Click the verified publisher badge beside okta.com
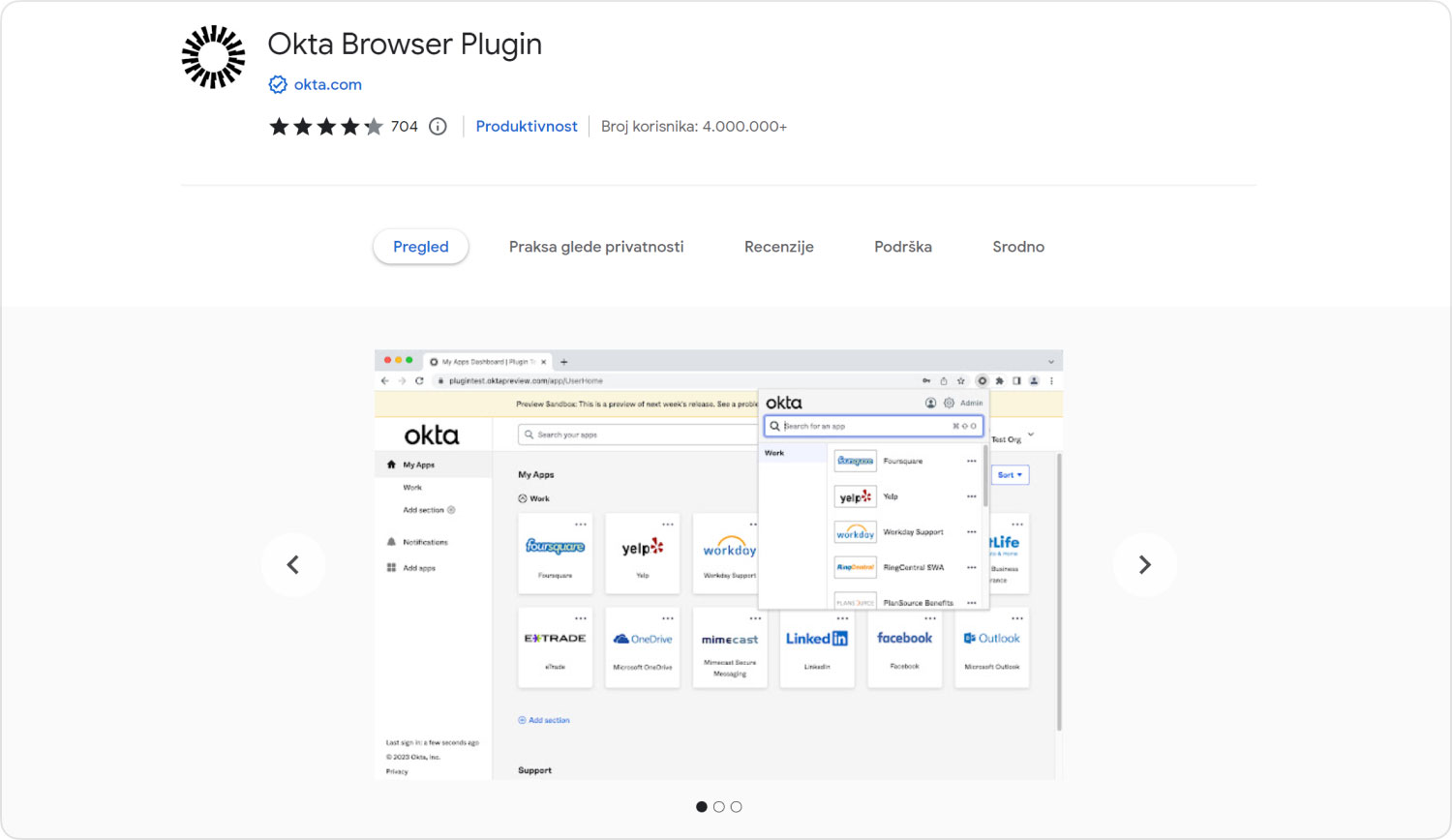Screen dimensions: 1452x840 [278, 85]
